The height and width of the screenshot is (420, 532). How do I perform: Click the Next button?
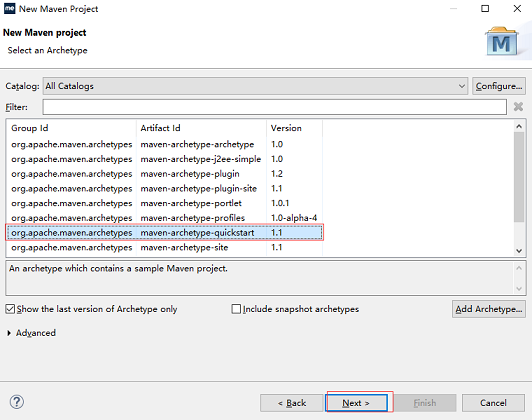point(356,403)
